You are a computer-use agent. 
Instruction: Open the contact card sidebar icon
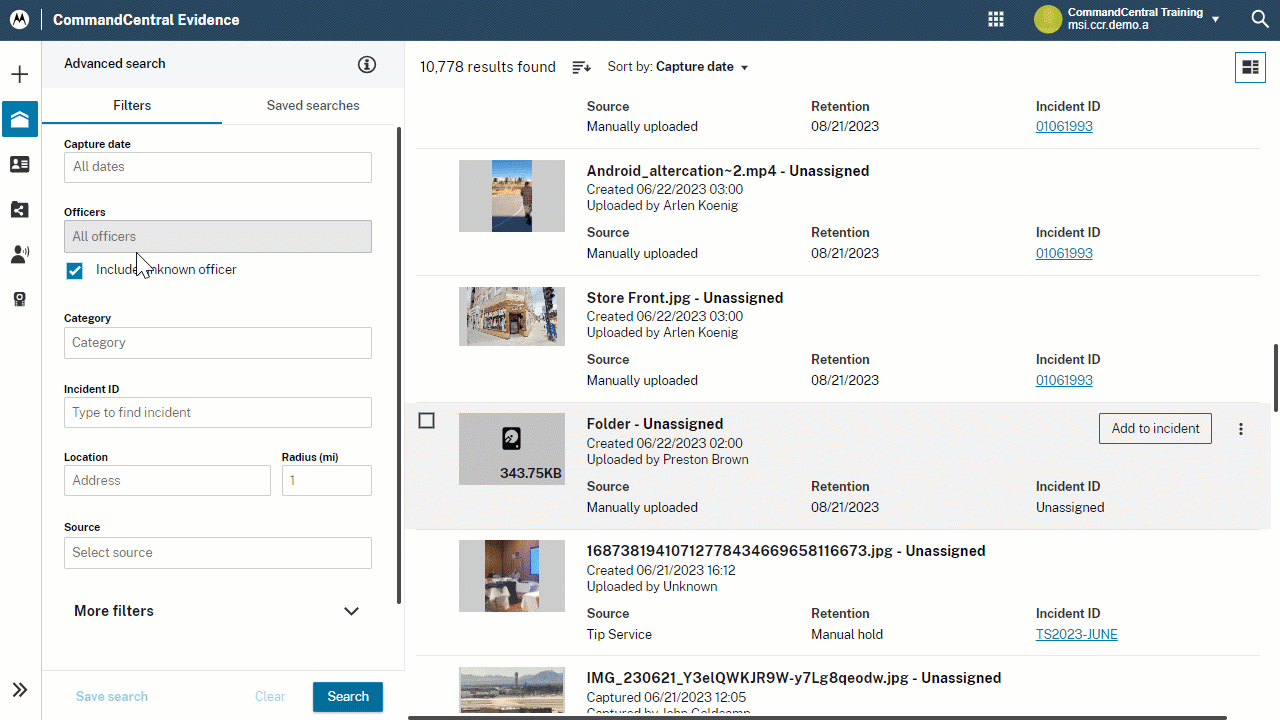pos(20,164)
